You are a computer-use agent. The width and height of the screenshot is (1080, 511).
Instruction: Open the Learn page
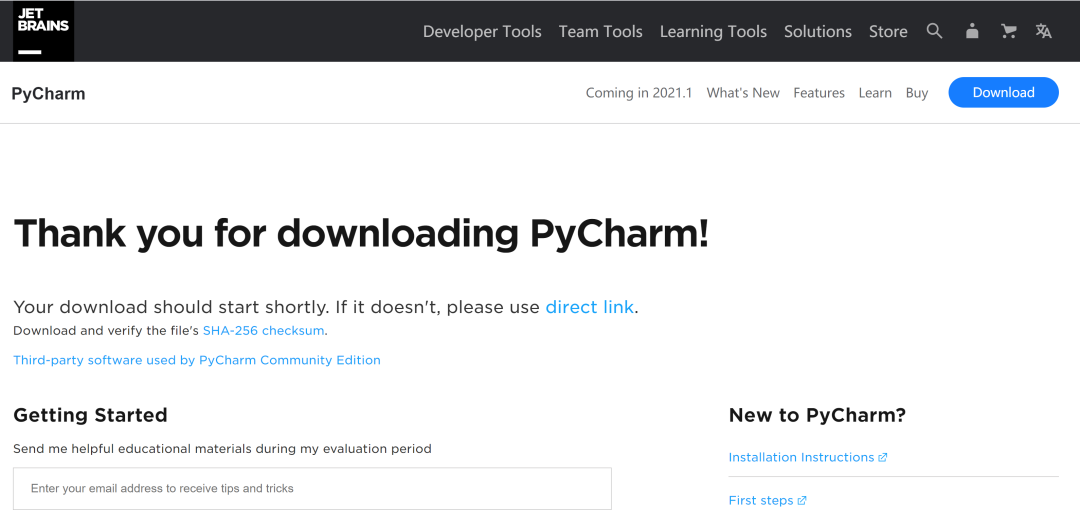(x=875, y=93)
